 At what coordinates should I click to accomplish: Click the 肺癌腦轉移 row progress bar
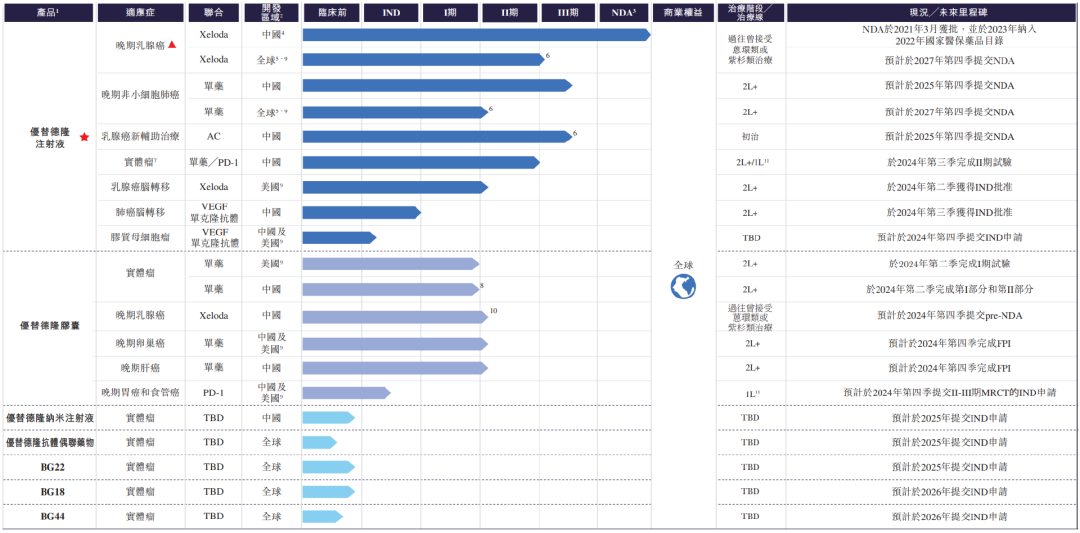point(361,213)
